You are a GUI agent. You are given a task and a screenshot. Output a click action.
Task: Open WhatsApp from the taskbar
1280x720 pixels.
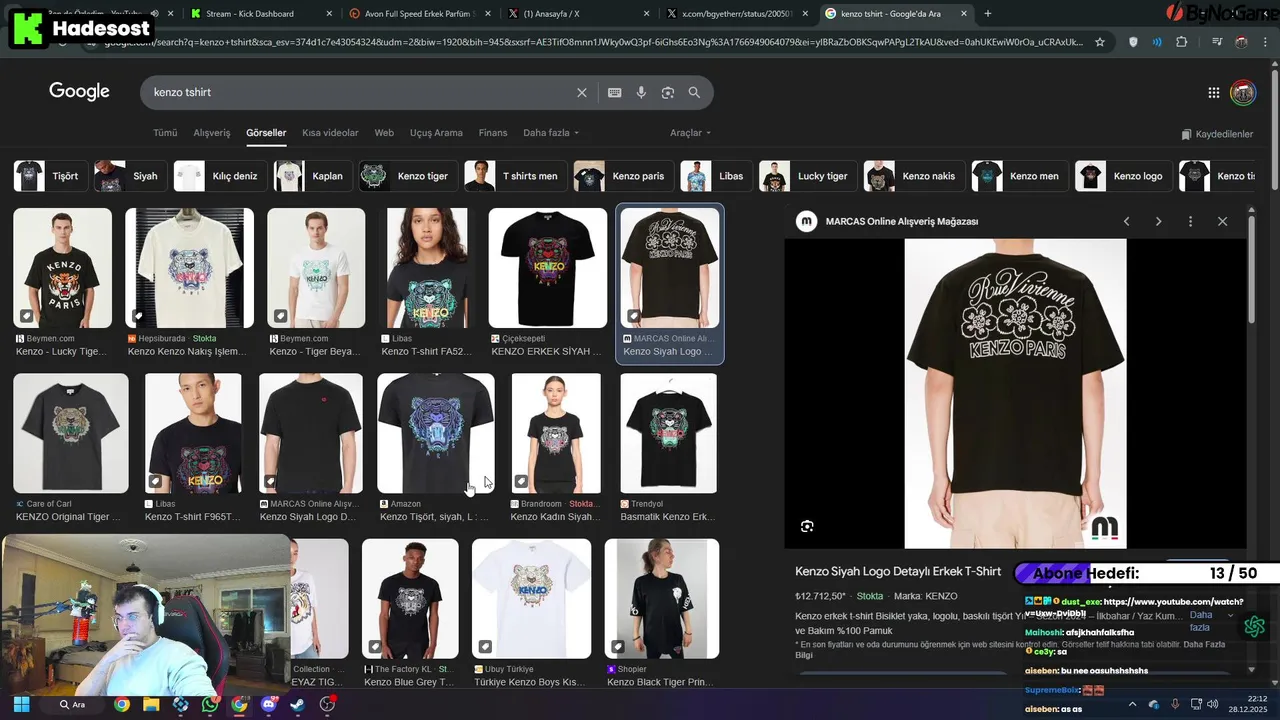click(209, 704)
